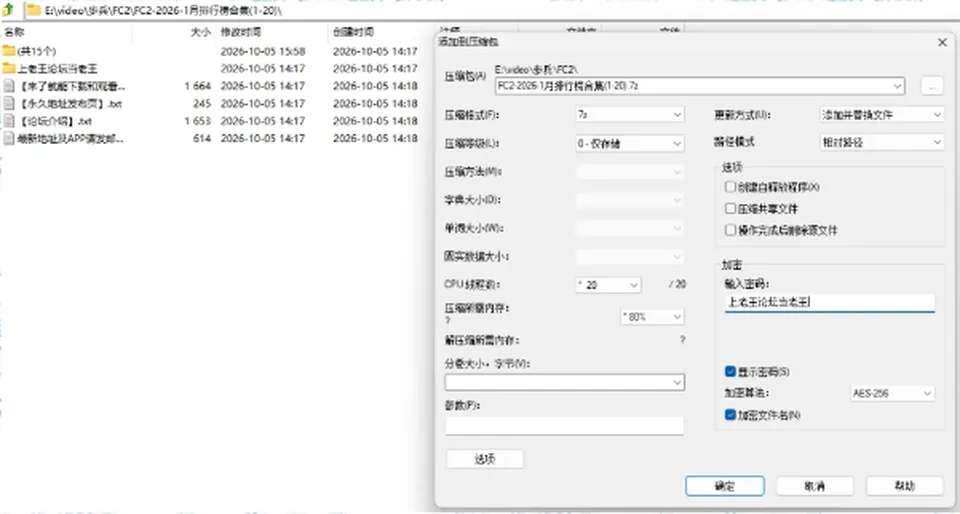Click the 参数 parameters input field
Image resolution: width=960 pixels, height=514 pixels.
click(564, 426)
